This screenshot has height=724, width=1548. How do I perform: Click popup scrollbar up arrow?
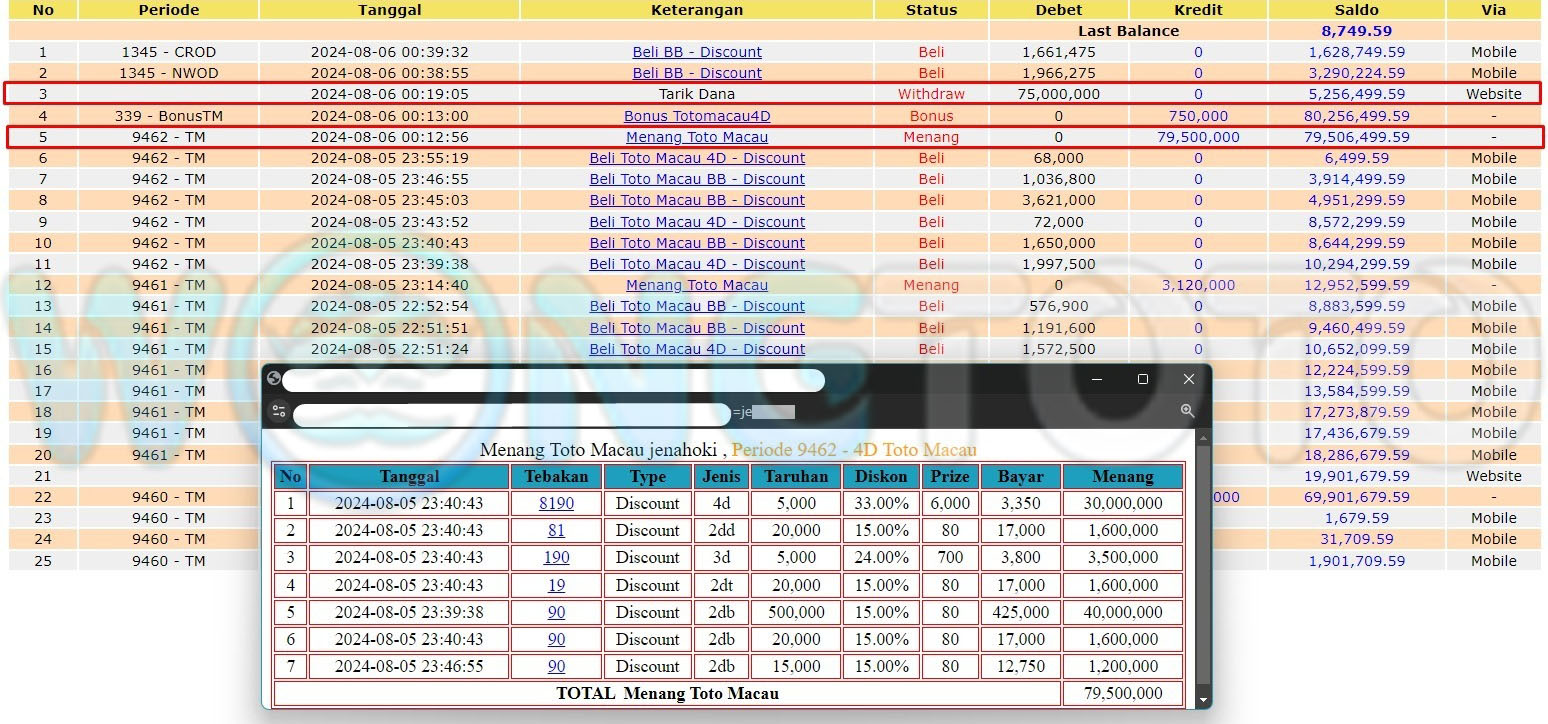pyautogui.click(x=1203, y=438)
